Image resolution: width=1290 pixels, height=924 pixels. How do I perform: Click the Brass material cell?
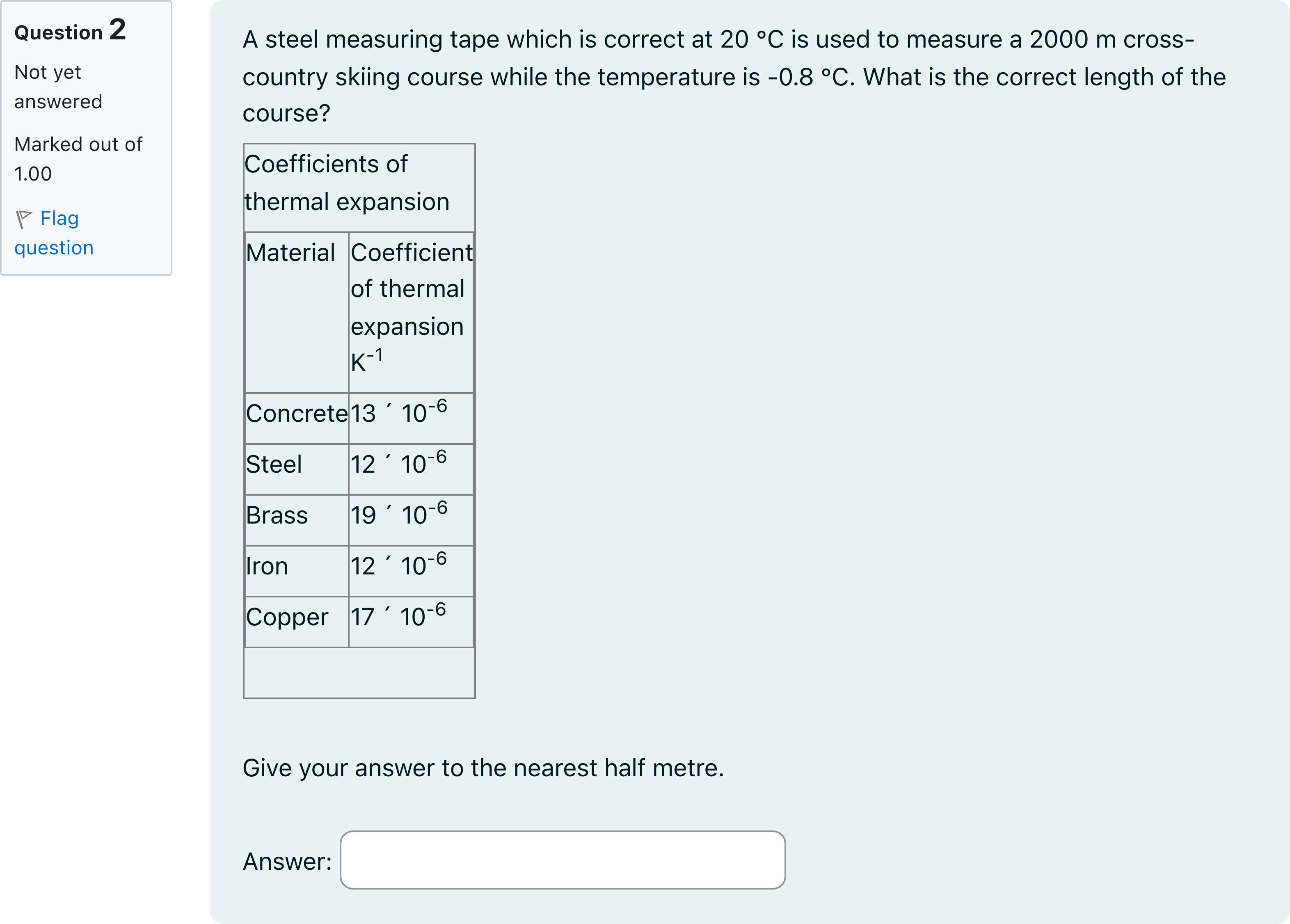click(297, 520)
